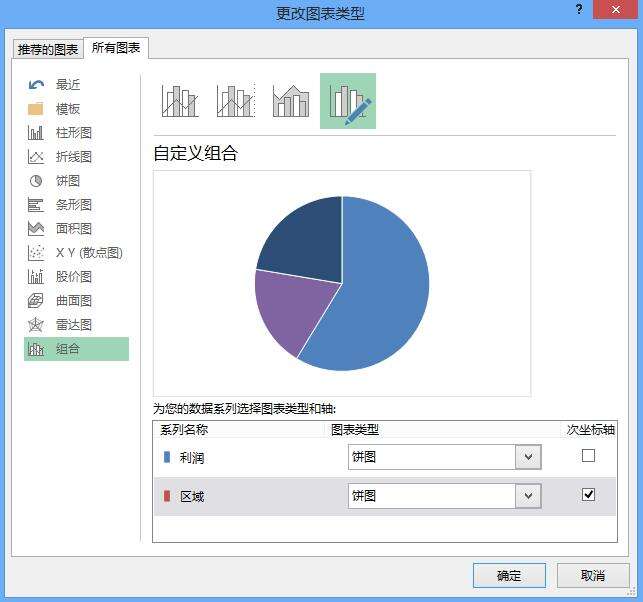Click the combo (组合) category icon
This screenshot has width=643, height=602.
click(x=36, y=349)
